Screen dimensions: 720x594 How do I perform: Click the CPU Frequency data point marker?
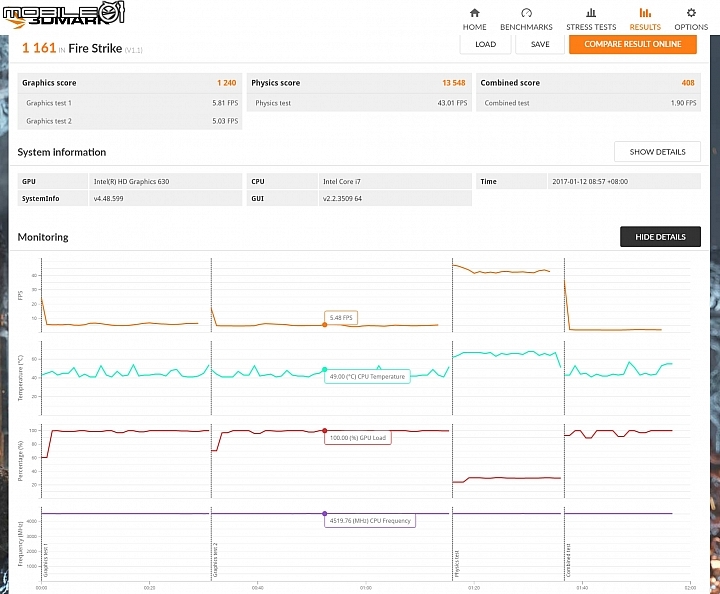[x=325, y=514]
